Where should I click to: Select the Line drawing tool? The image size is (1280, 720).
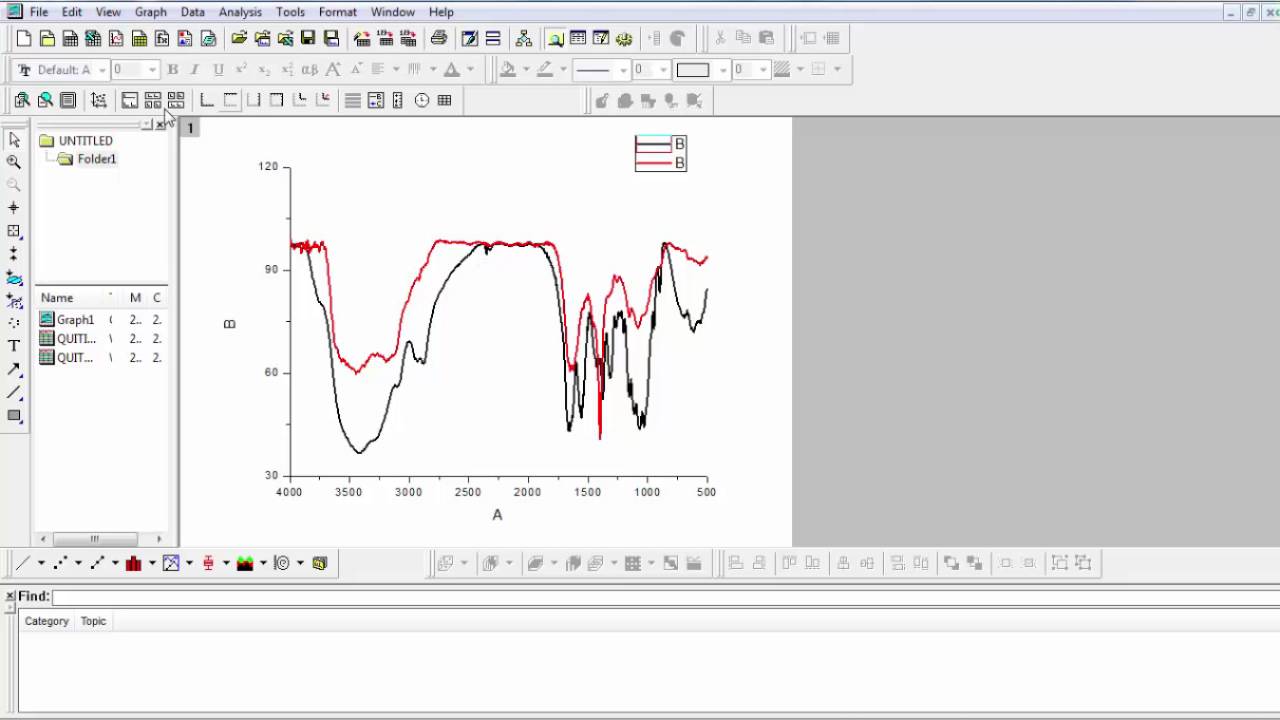(14, 392)
